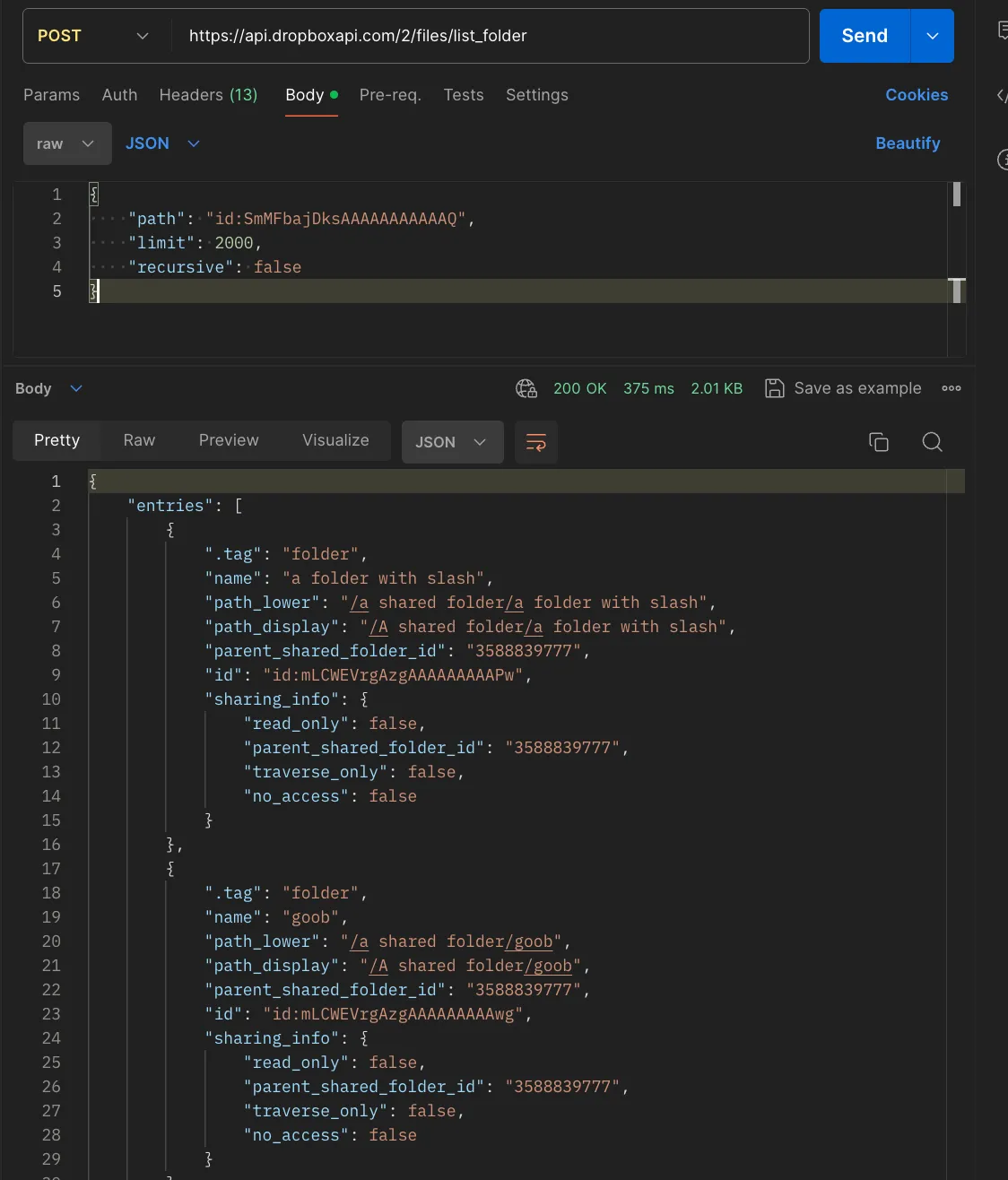Click the "recursive": false line

point(214,267)
